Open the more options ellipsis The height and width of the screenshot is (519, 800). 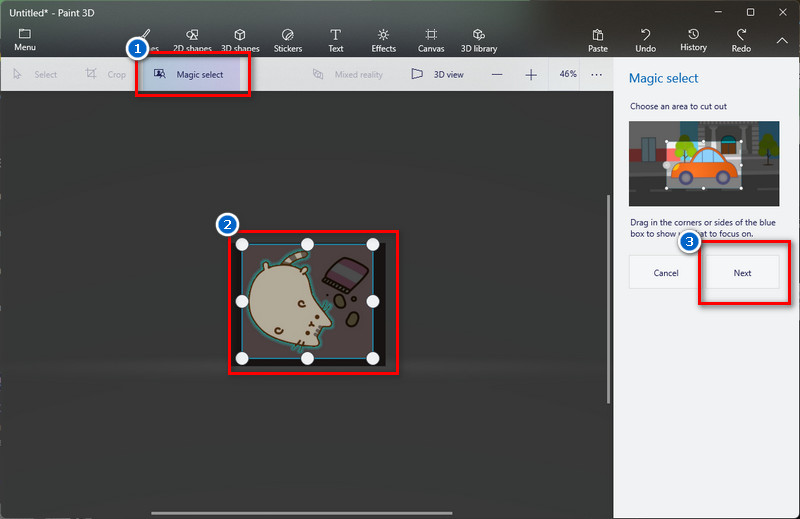596,75
